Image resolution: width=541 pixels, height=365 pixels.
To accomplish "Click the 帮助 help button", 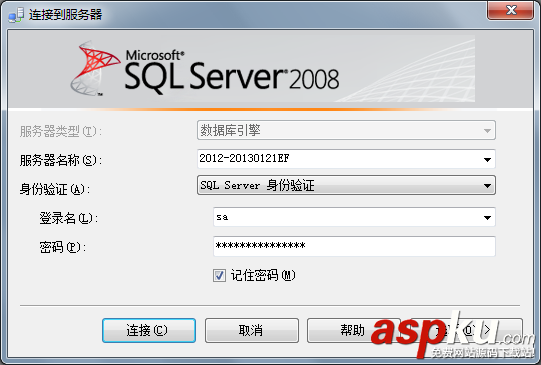I will tap(353, 330).
